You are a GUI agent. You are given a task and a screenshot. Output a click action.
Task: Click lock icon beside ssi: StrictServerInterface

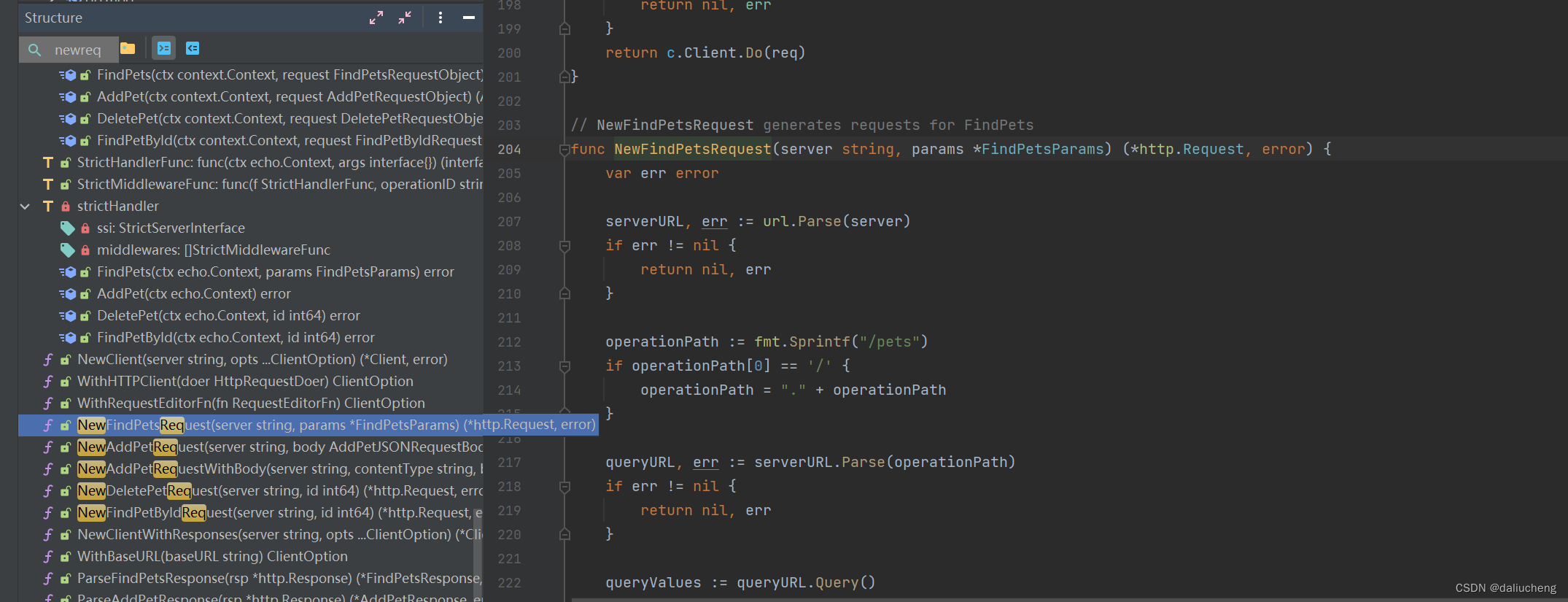(85, 228)
